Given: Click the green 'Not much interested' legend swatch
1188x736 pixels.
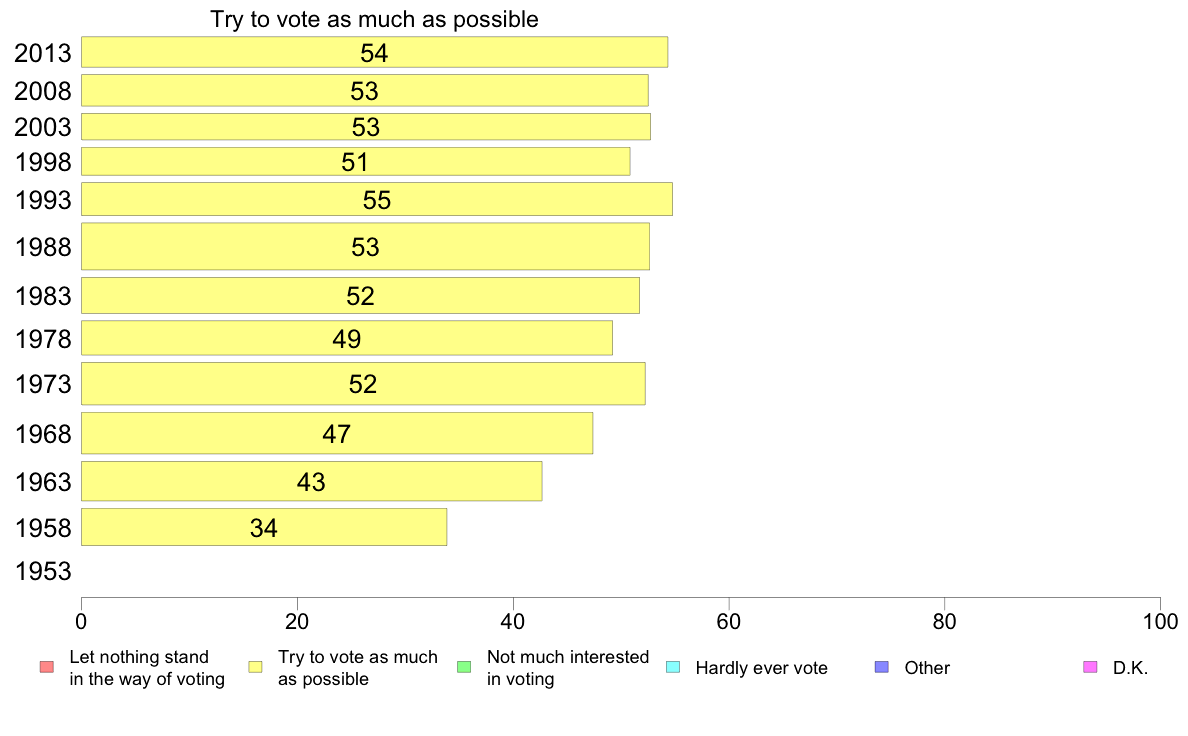Looking at the screenshot, I should click(x=464, y=667).
